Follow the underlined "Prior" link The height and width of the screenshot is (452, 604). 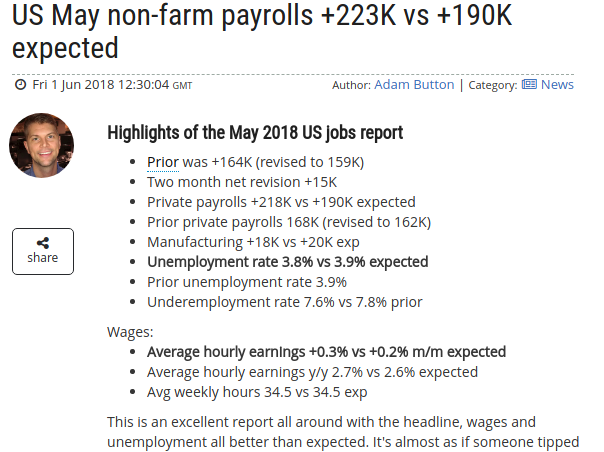163,162
